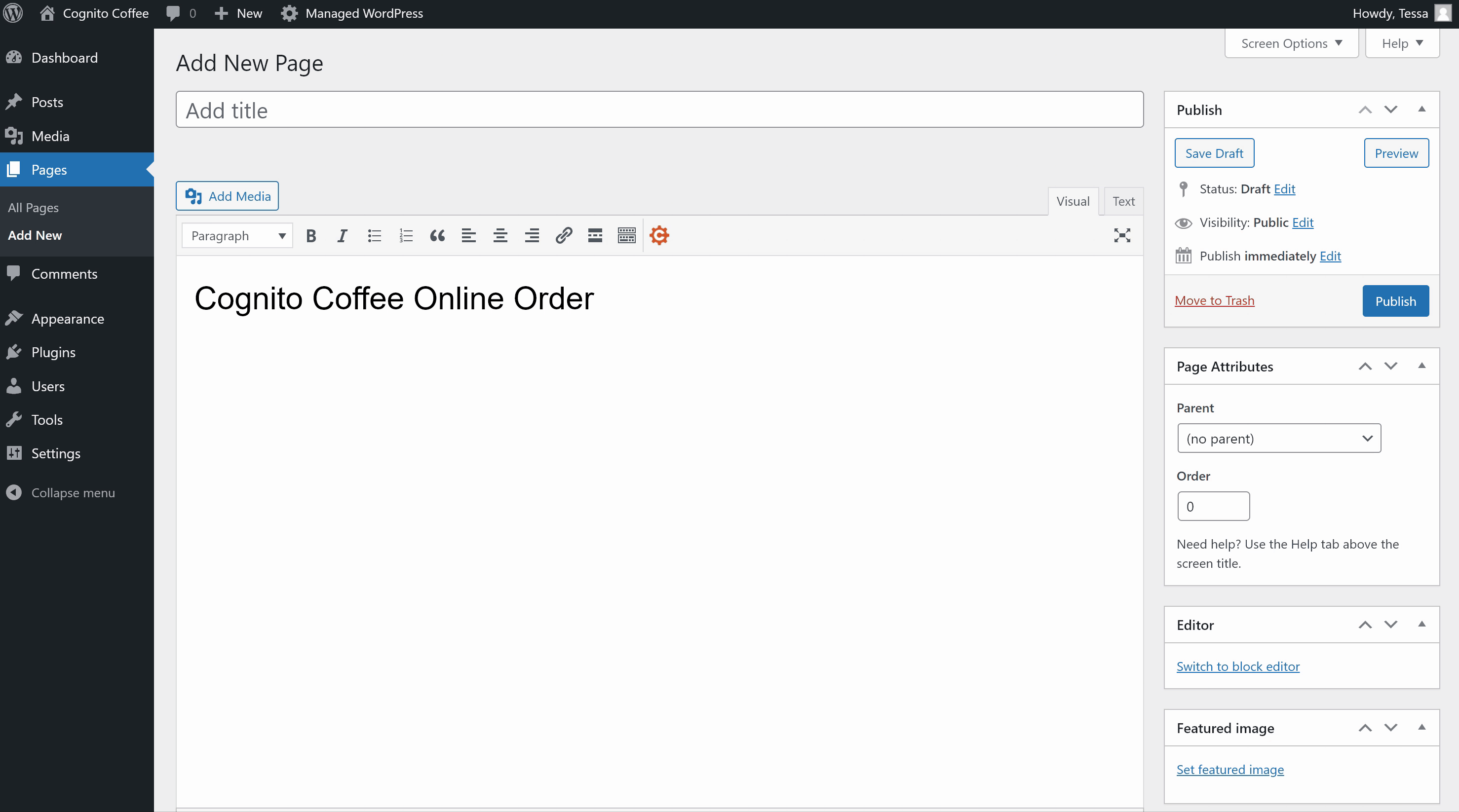Move Editor panel down
The width and height of the screenshot is (1459, 812).
pyautogui.click(x=1391, y=625)
